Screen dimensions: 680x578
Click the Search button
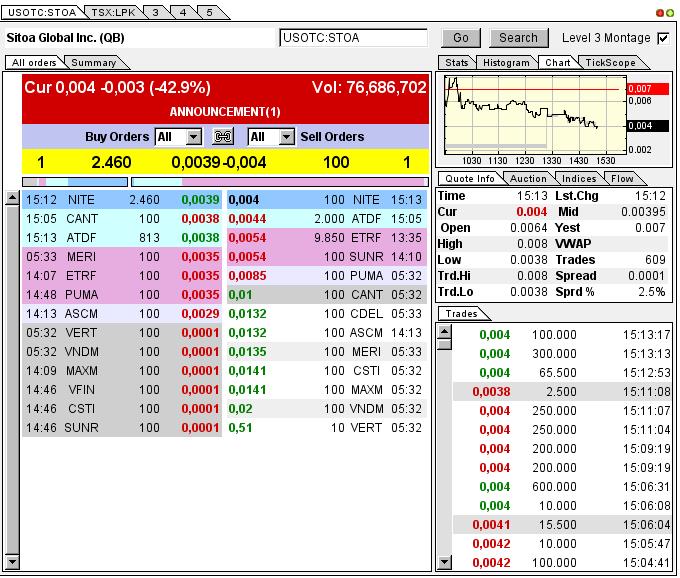click(518, 38)
